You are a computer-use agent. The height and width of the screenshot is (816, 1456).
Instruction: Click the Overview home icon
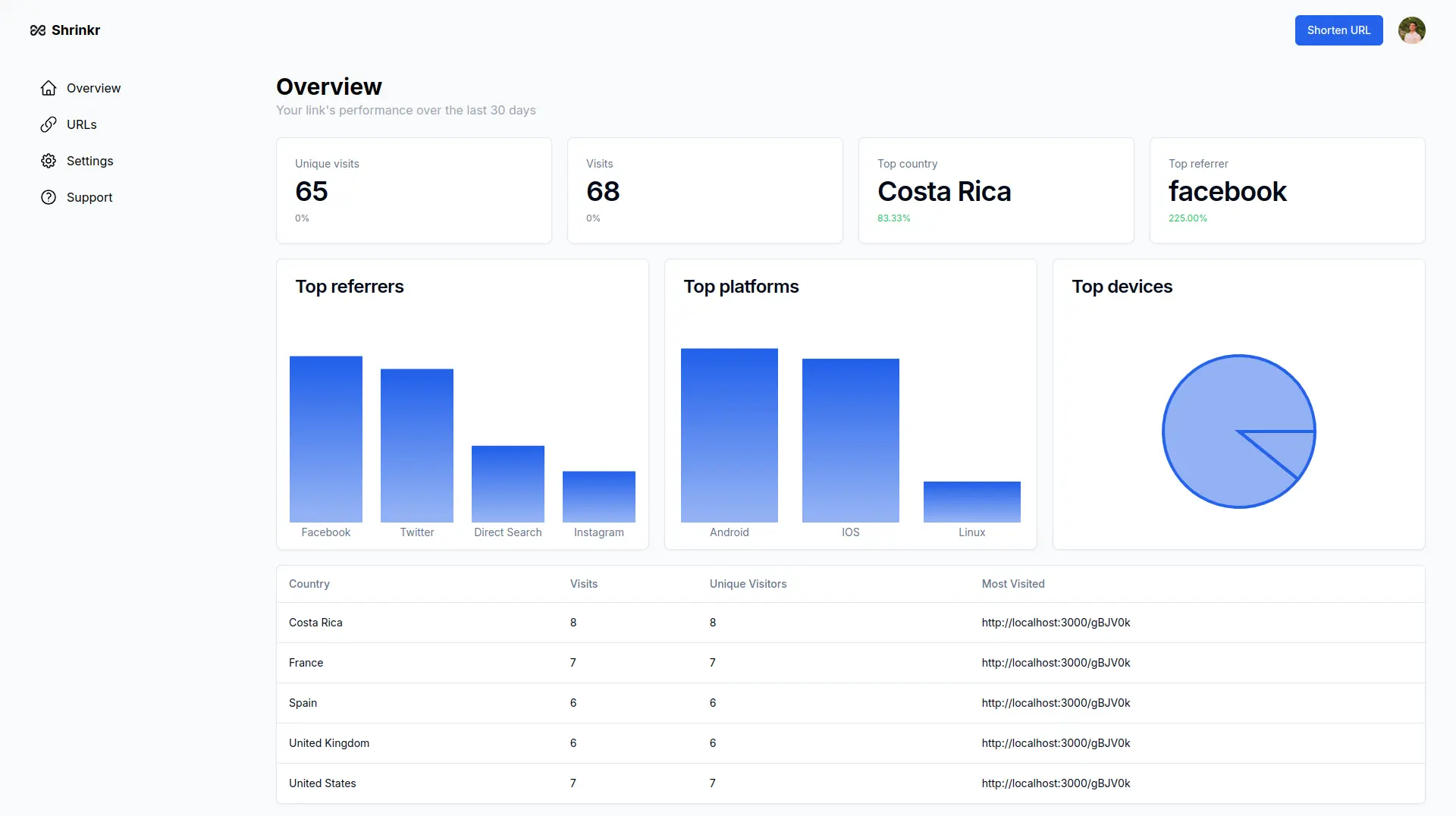click(x=49, y=88)
